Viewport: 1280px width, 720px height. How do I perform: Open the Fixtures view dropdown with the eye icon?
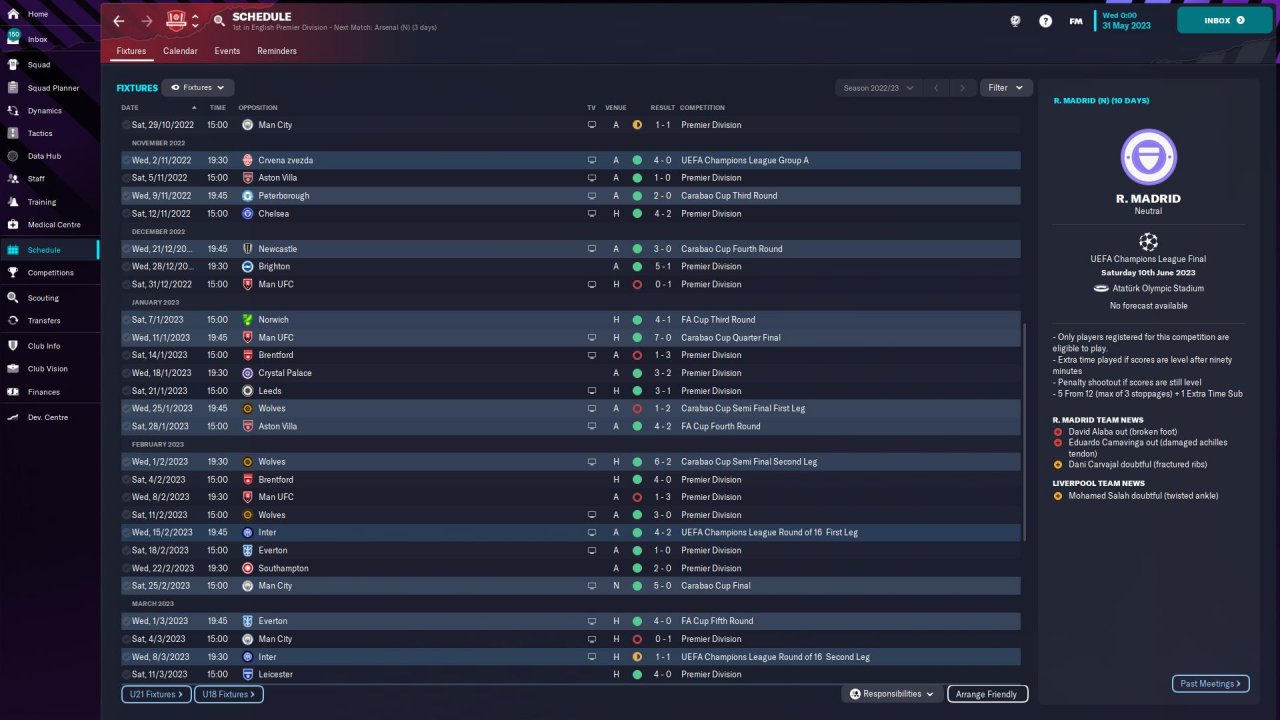pyautogui.click(x=198, y=88)
